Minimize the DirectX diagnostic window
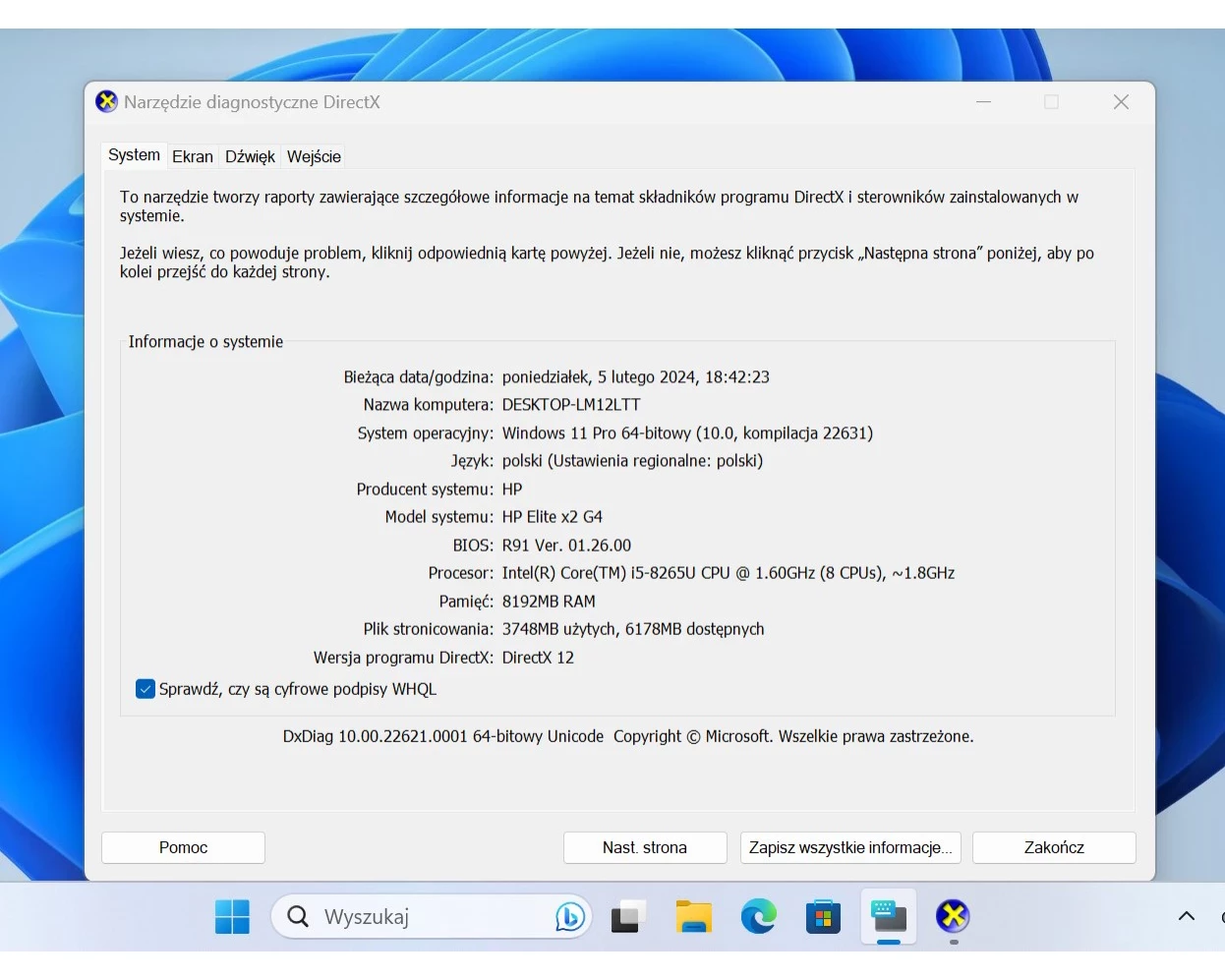Screen dimensions: 1225x980 point(983,102)
